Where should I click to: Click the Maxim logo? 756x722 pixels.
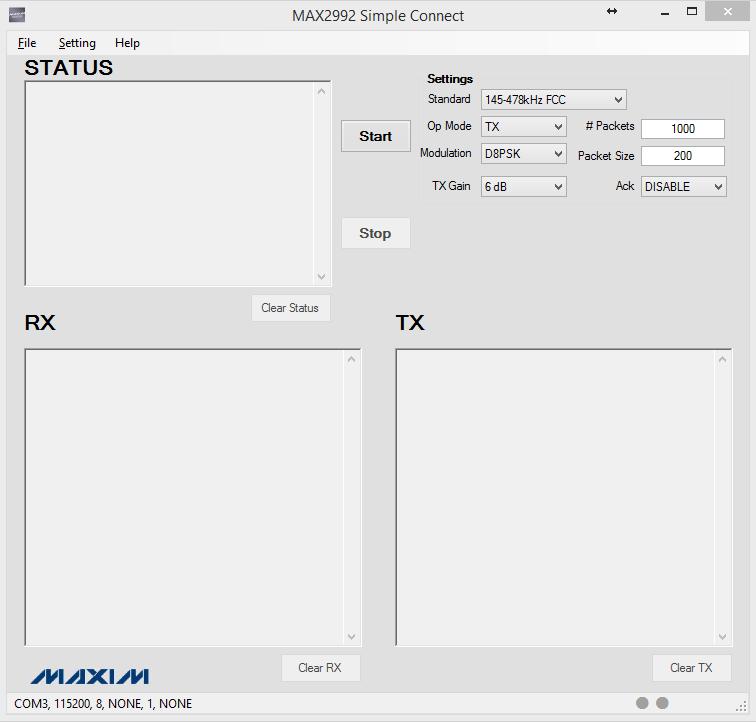pyautogui.click(x=90, y=676)
